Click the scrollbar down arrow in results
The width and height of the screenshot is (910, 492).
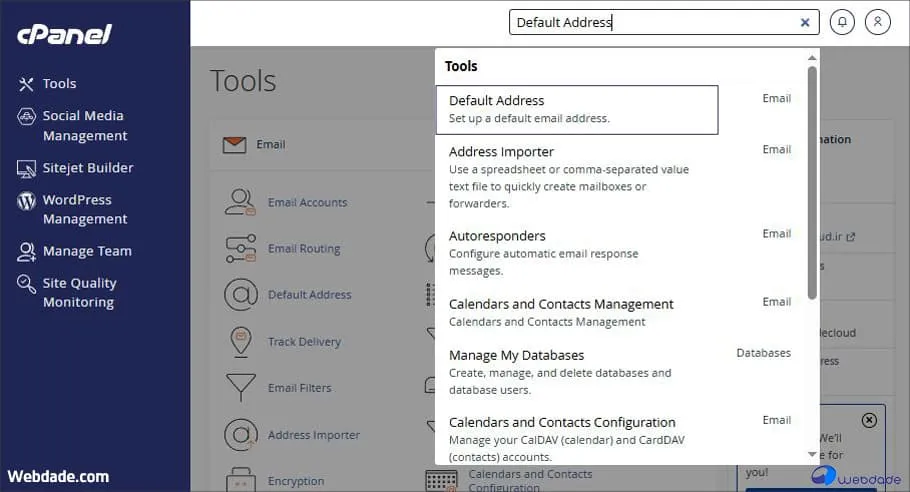tap(812, 454)
